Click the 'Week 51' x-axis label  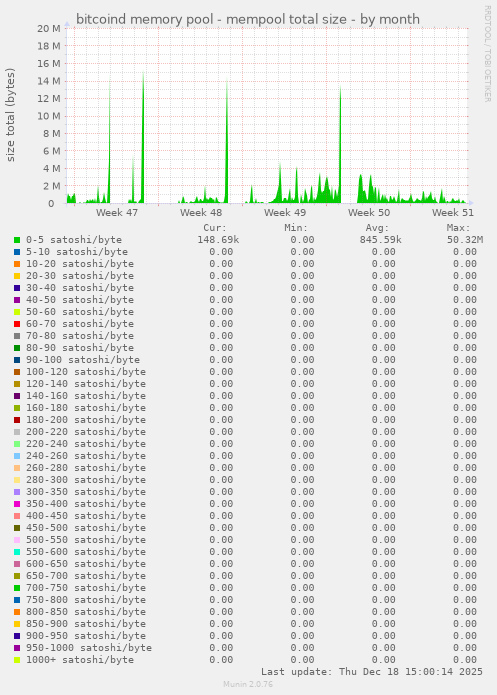[x=453, y=213]
